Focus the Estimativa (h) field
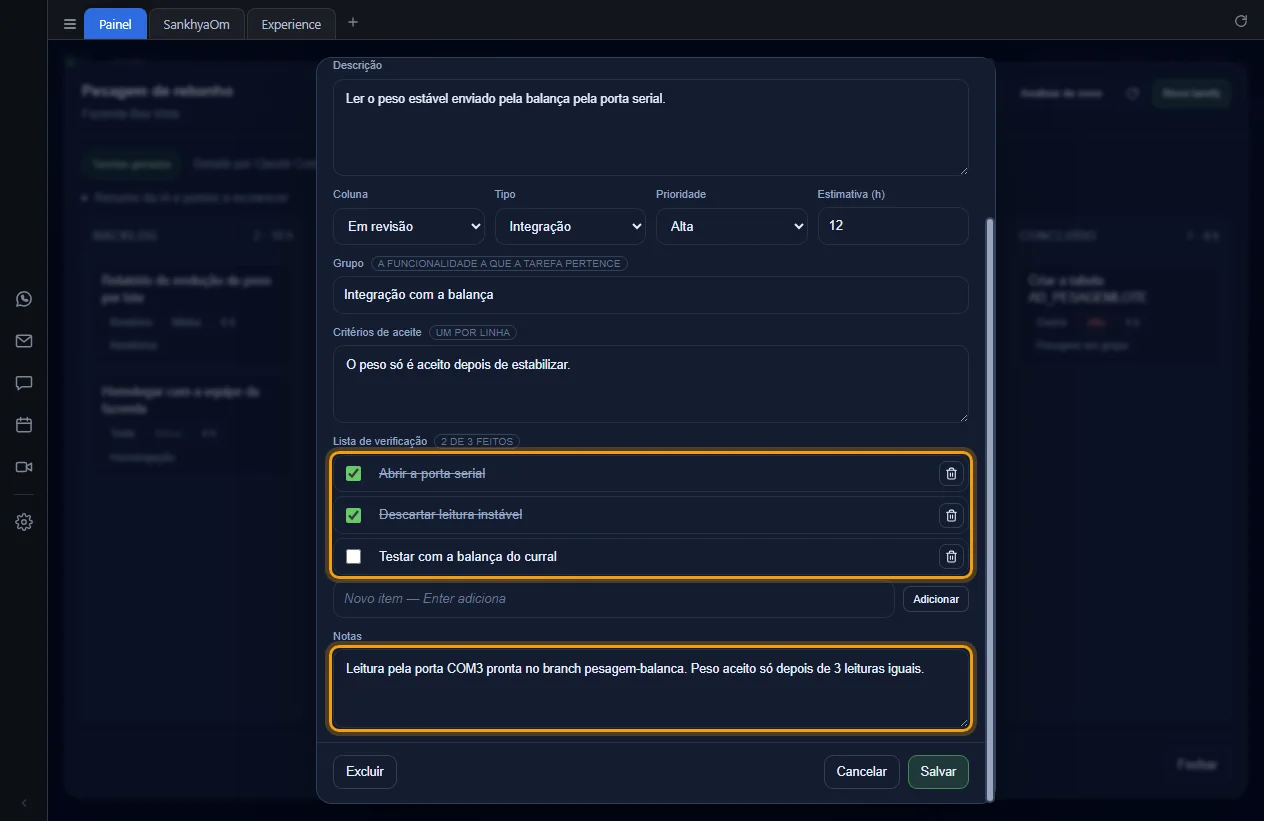The image size is (1264, 821). tap(893, 226)
